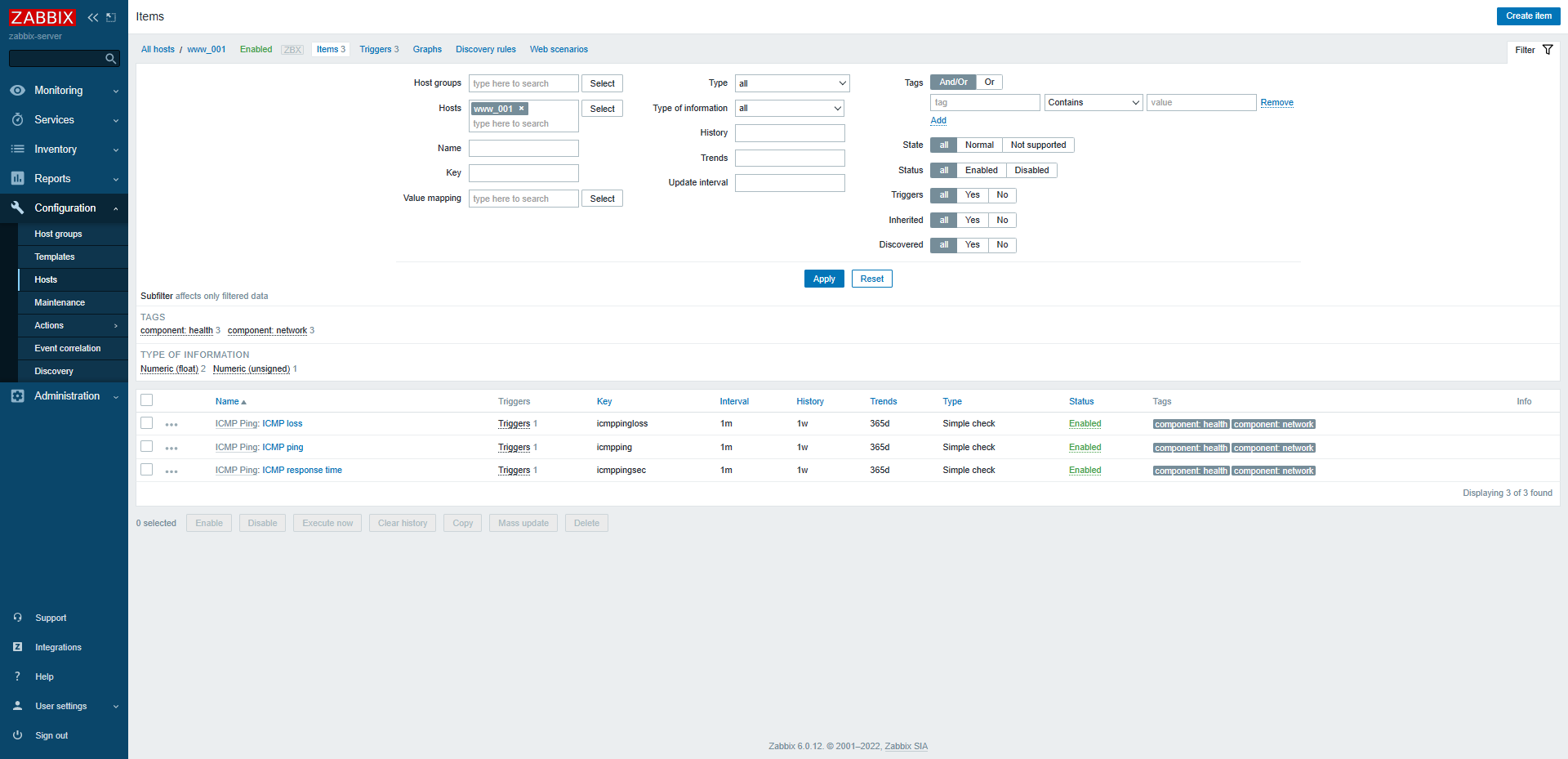Click the Administration gear icon
The image size is (1568, 759).
(17, 396)
